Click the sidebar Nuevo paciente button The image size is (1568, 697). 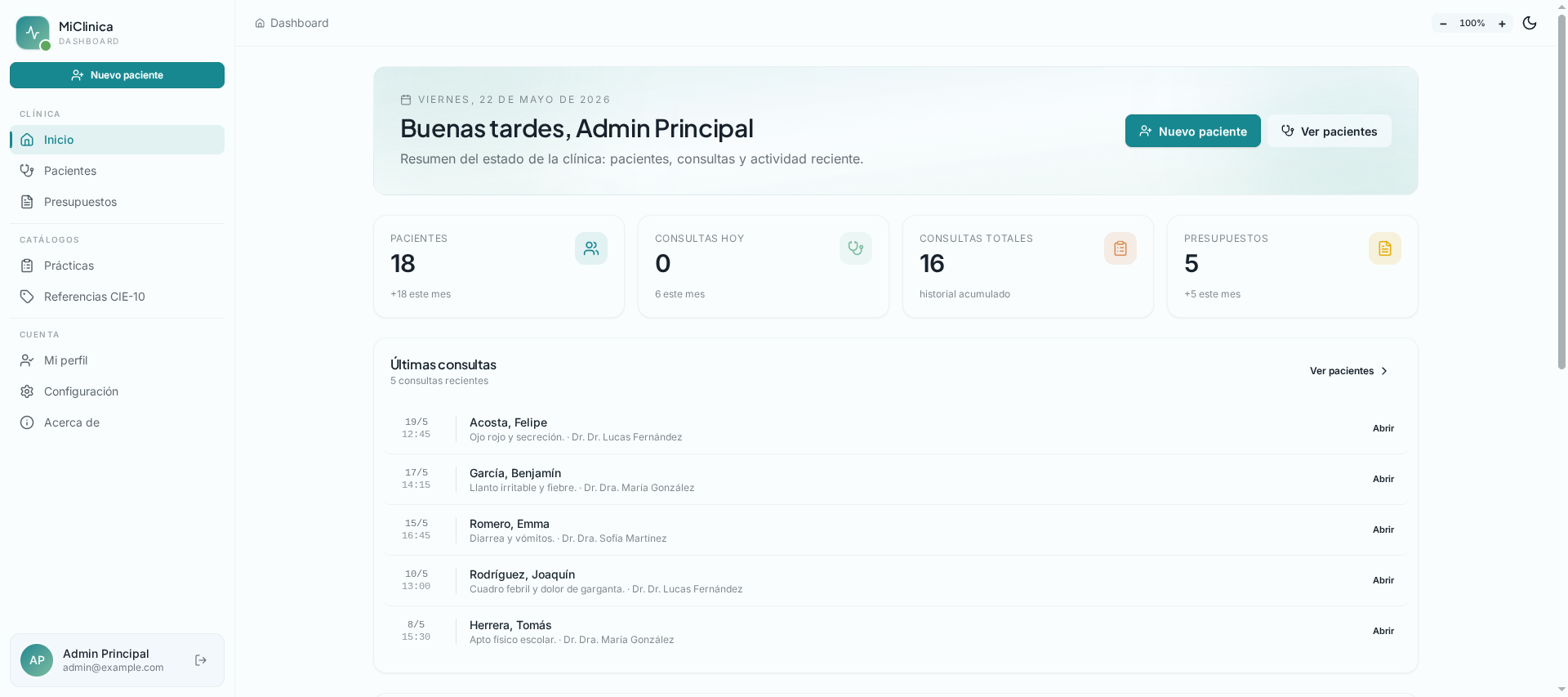tap(117, 75)
